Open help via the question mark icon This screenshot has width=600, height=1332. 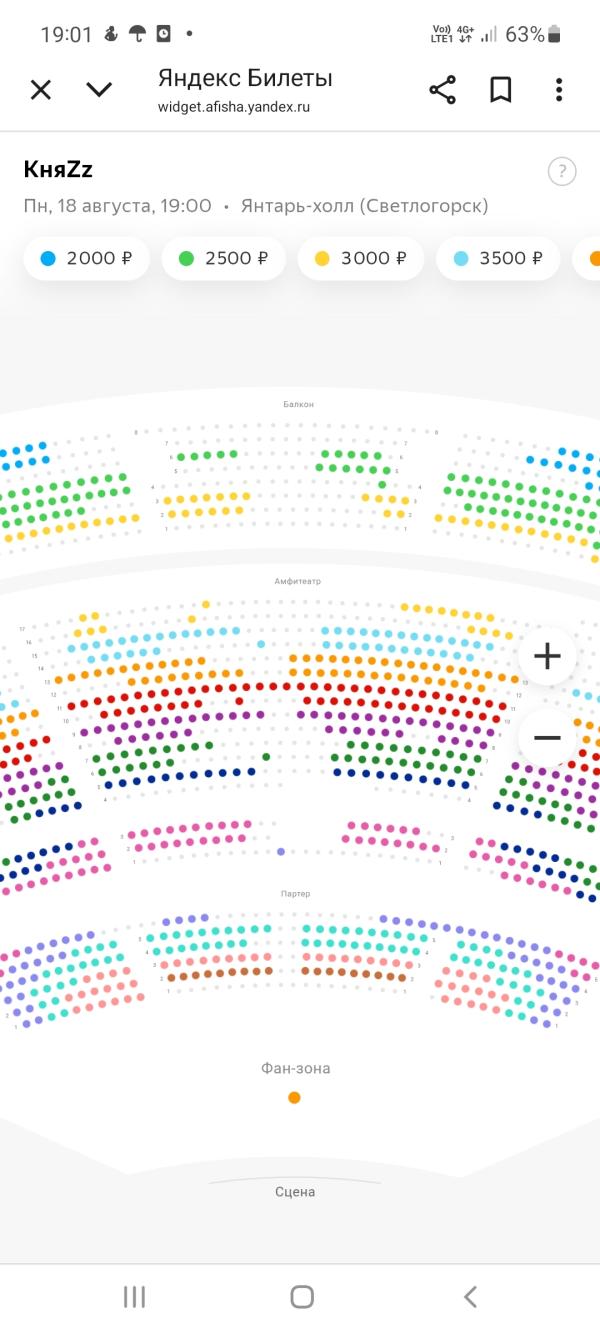[562, 171]
